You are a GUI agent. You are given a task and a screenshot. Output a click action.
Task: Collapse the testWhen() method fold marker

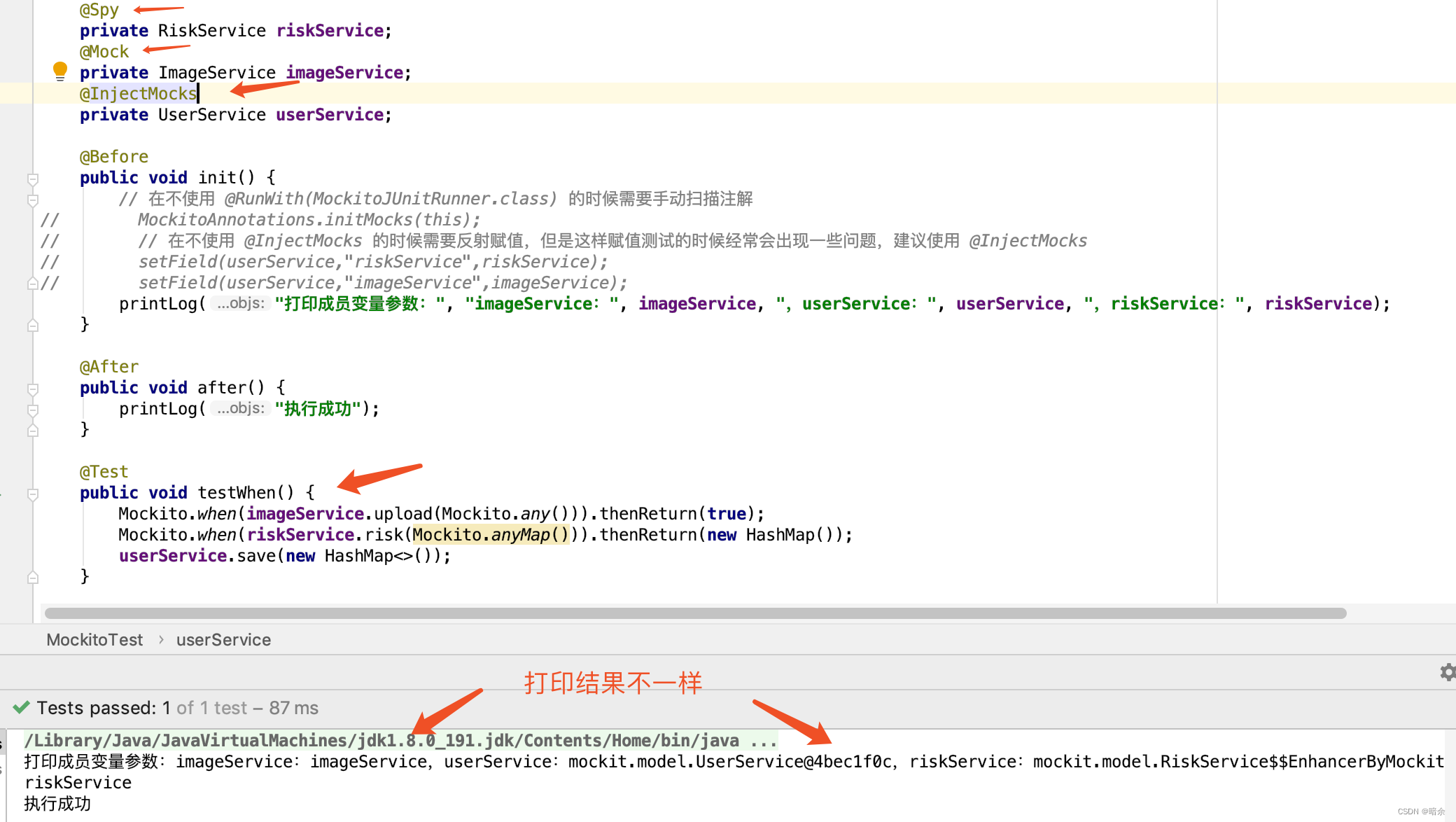33,494
